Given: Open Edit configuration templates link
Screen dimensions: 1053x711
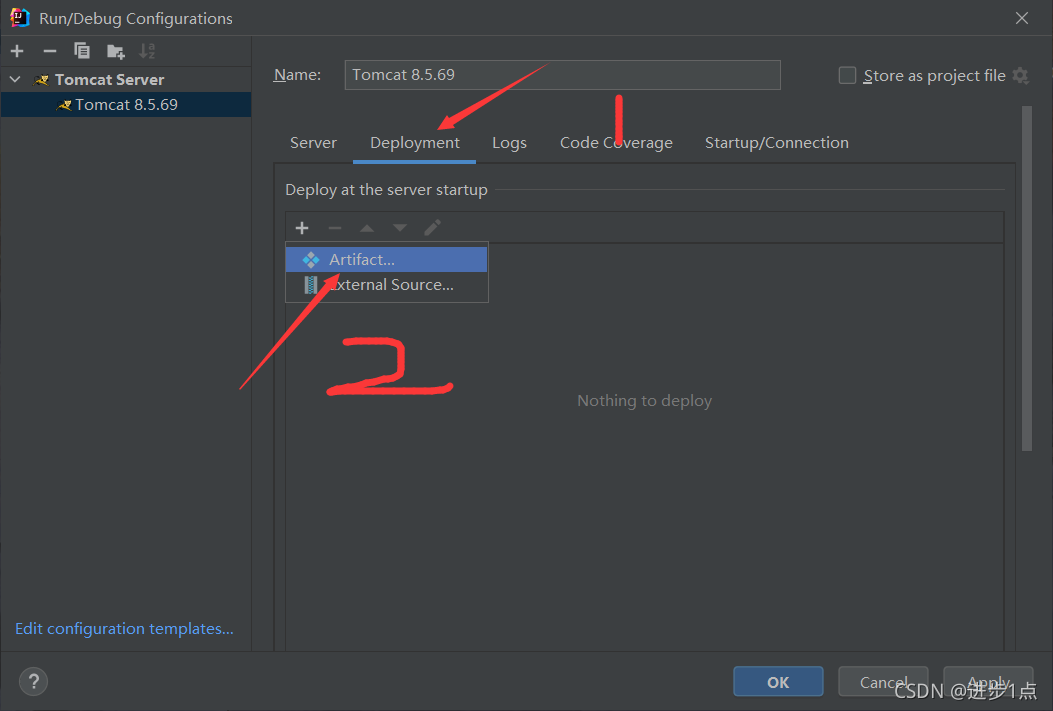Looking at the screenshot, I should tap(124, 628).
